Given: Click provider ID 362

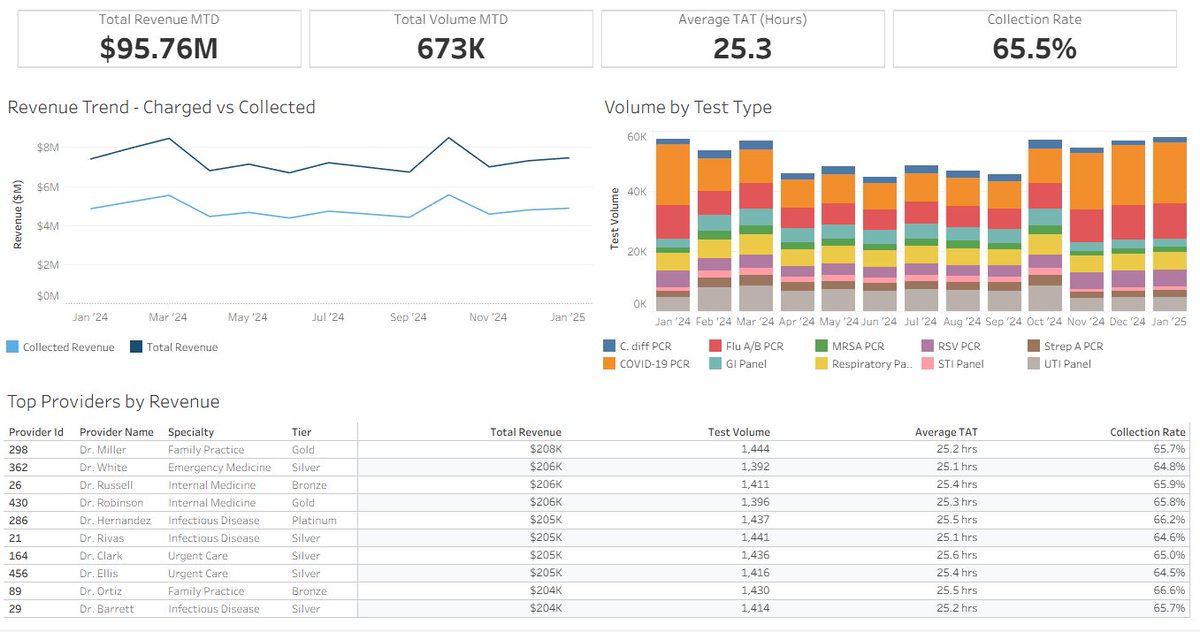Looking at the screenshot, I should pos(17,467).
